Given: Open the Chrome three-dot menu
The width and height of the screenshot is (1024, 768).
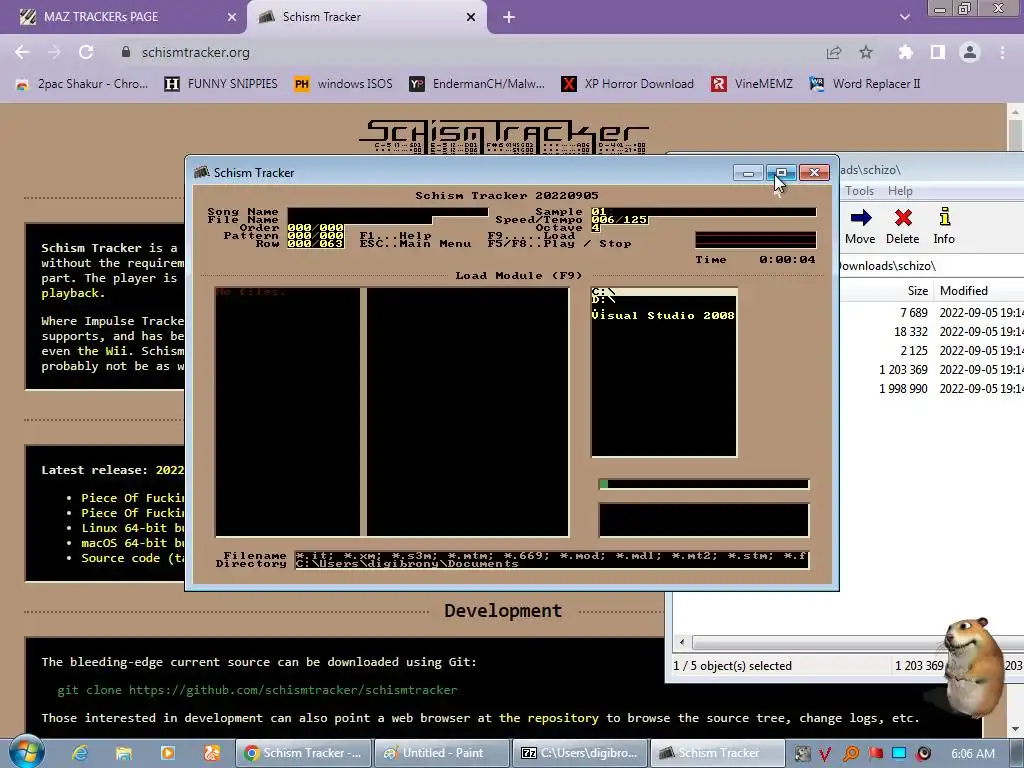Looking at the screenshot, I should 1002,52.
